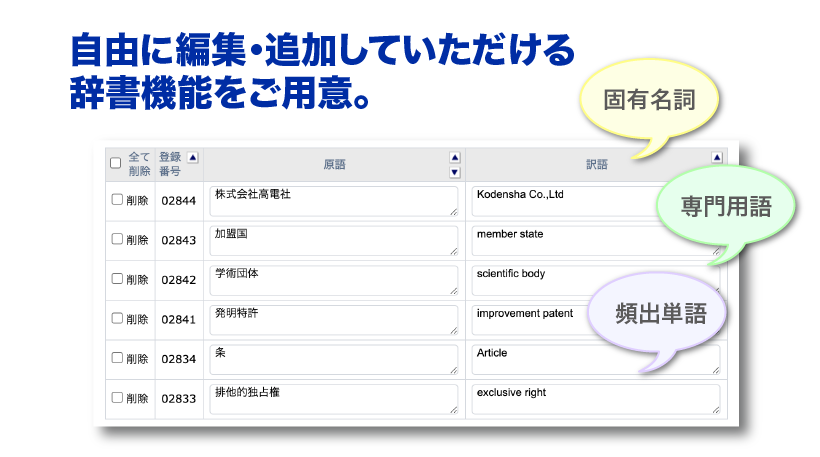The height and width of the screenshot is (457, 820).
Task: Edit the 加盟国 source field
Action: (x=334, y=241)
